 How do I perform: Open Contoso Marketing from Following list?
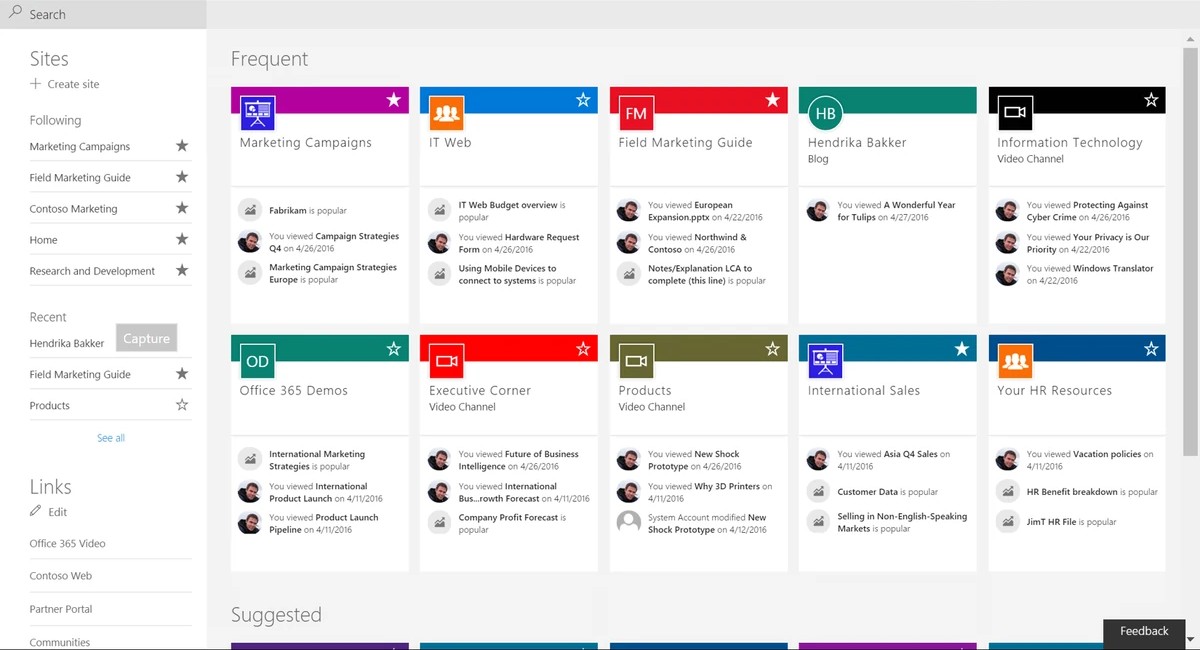click(x=73, y=209)
